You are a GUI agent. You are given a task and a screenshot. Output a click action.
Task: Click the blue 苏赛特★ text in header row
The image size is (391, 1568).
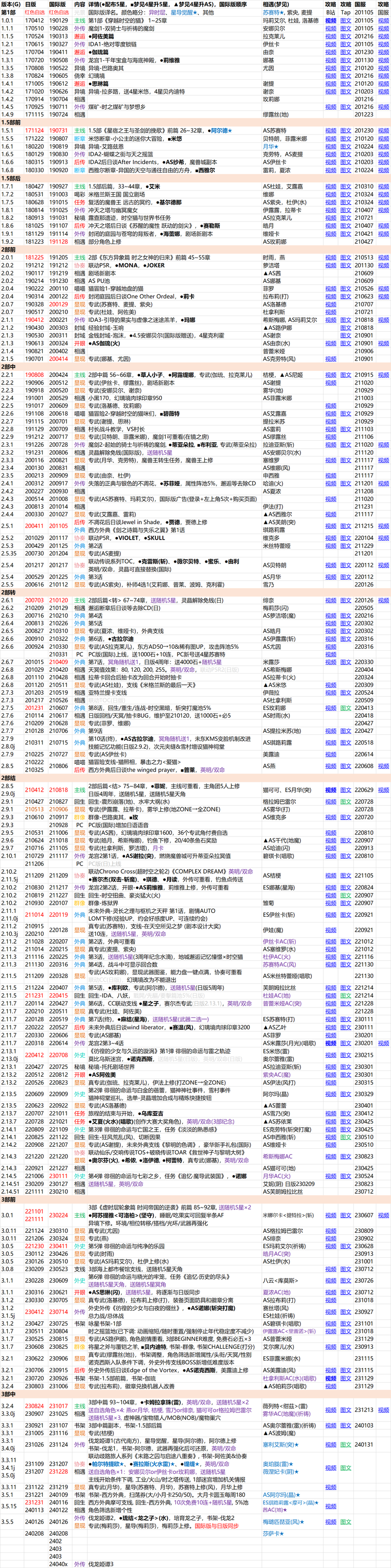click(x=272, y=12)
